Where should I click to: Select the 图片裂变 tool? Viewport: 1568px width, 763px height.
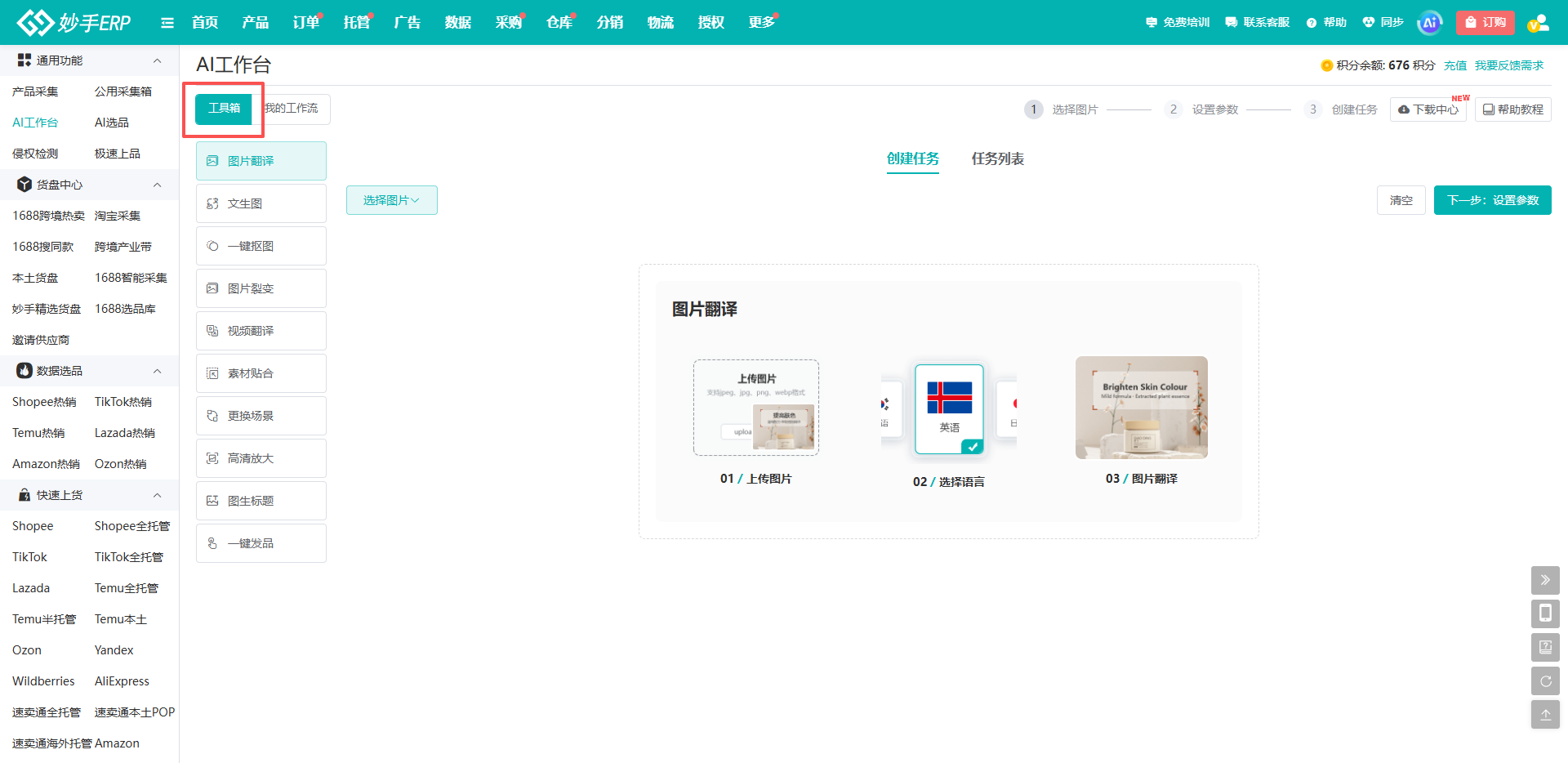coord(261,288)
